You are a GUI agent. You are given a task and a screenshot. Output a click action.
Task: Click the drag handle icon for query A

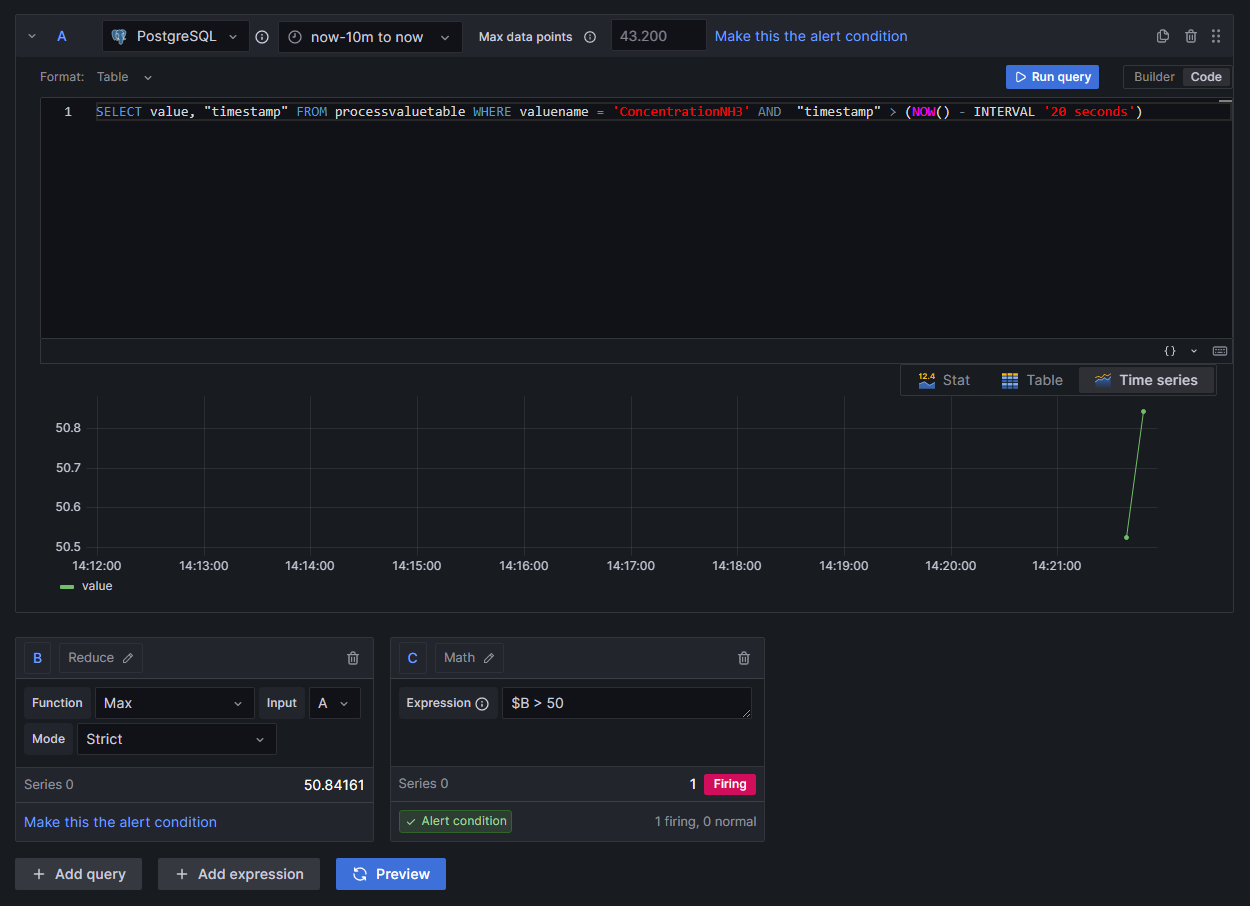[x=1216, y=36]
